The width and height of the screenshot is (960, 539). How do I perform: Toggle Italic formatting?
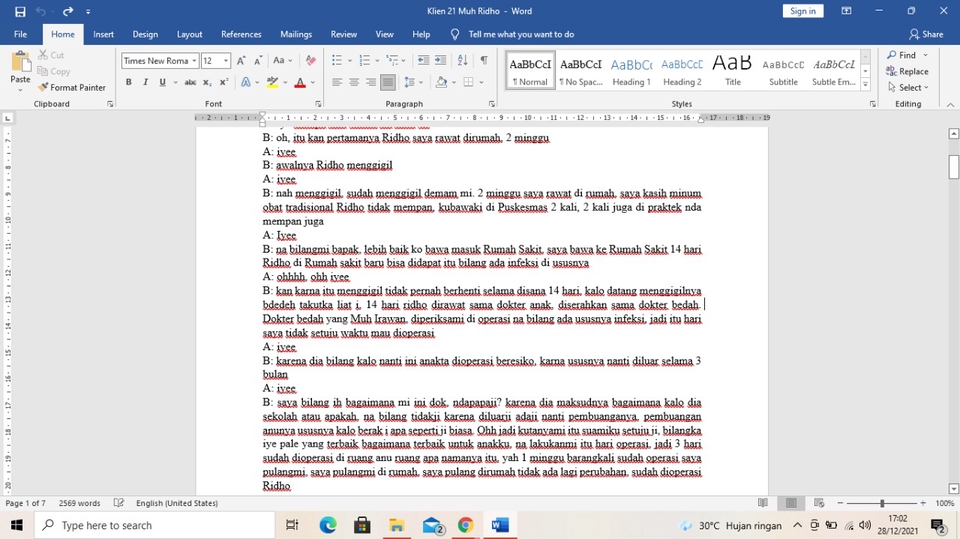coord(145,82)
